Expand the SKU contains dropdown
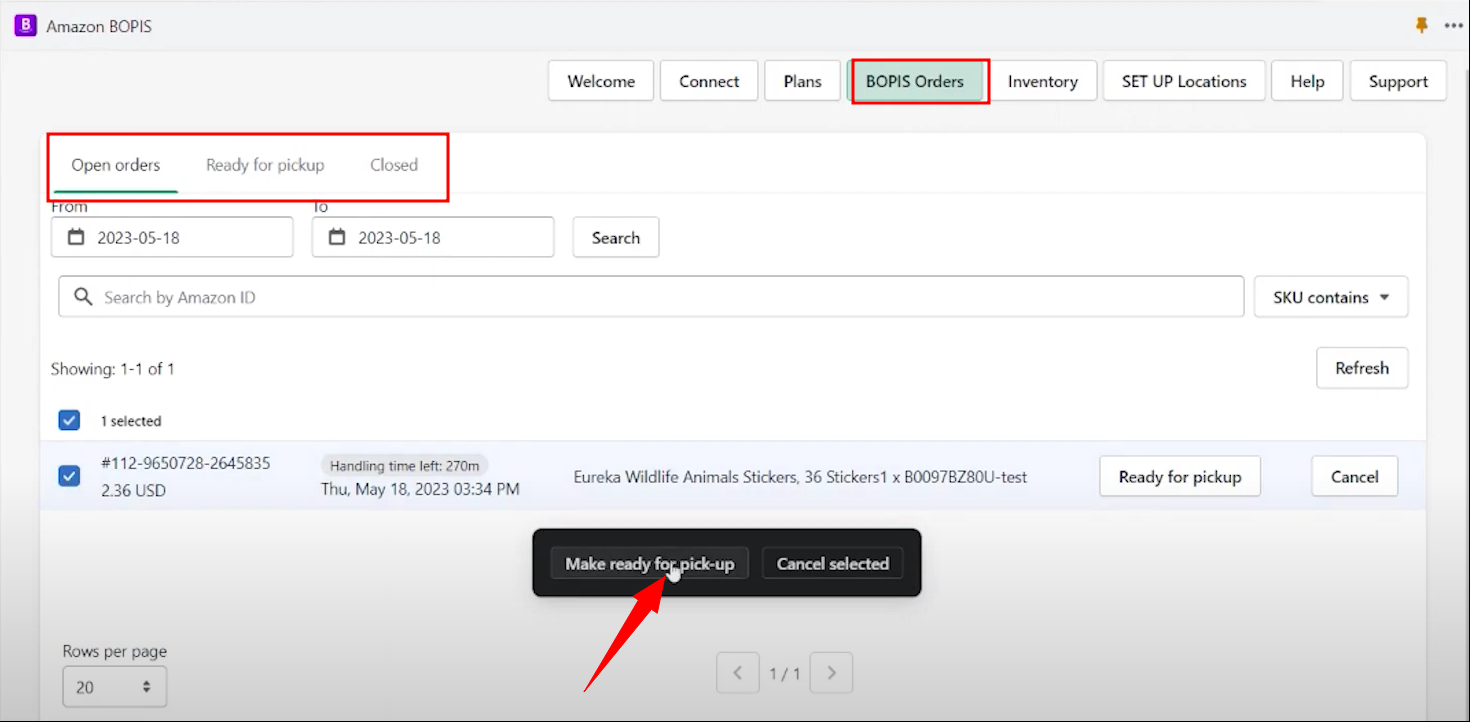Viewport: 1470px width, 722px height. (x=1331, y=297)
